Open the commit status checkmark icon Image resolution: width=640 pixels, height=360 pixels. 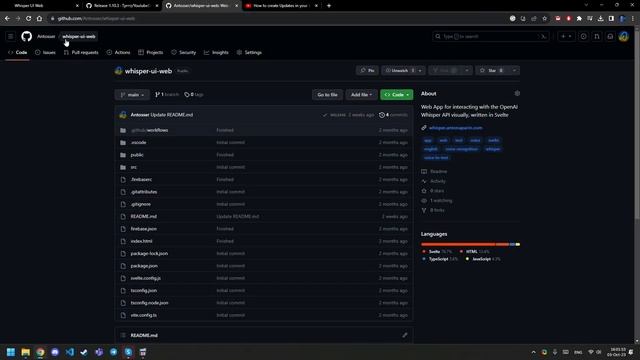pos(325,115)
